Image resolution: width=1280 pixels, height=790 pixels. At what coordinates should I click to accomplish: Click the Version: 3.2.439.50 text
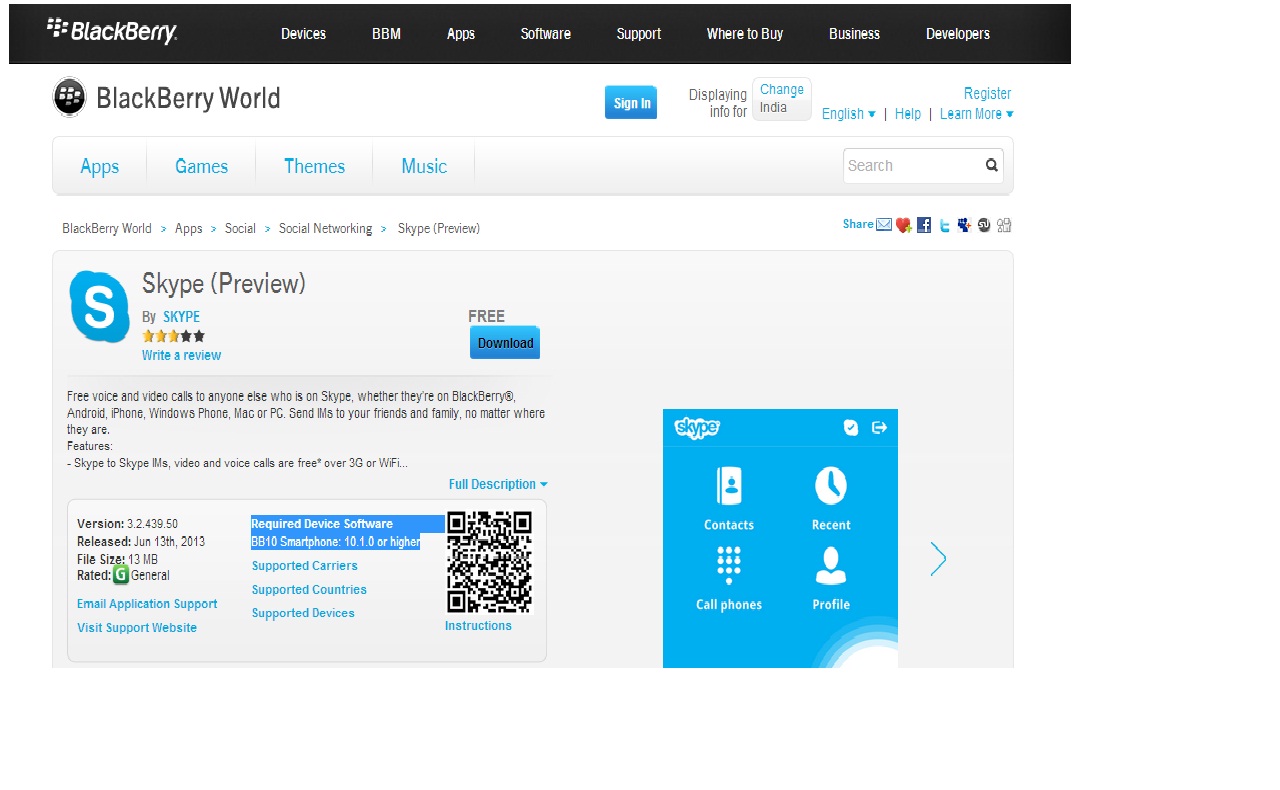pos(127,524)
